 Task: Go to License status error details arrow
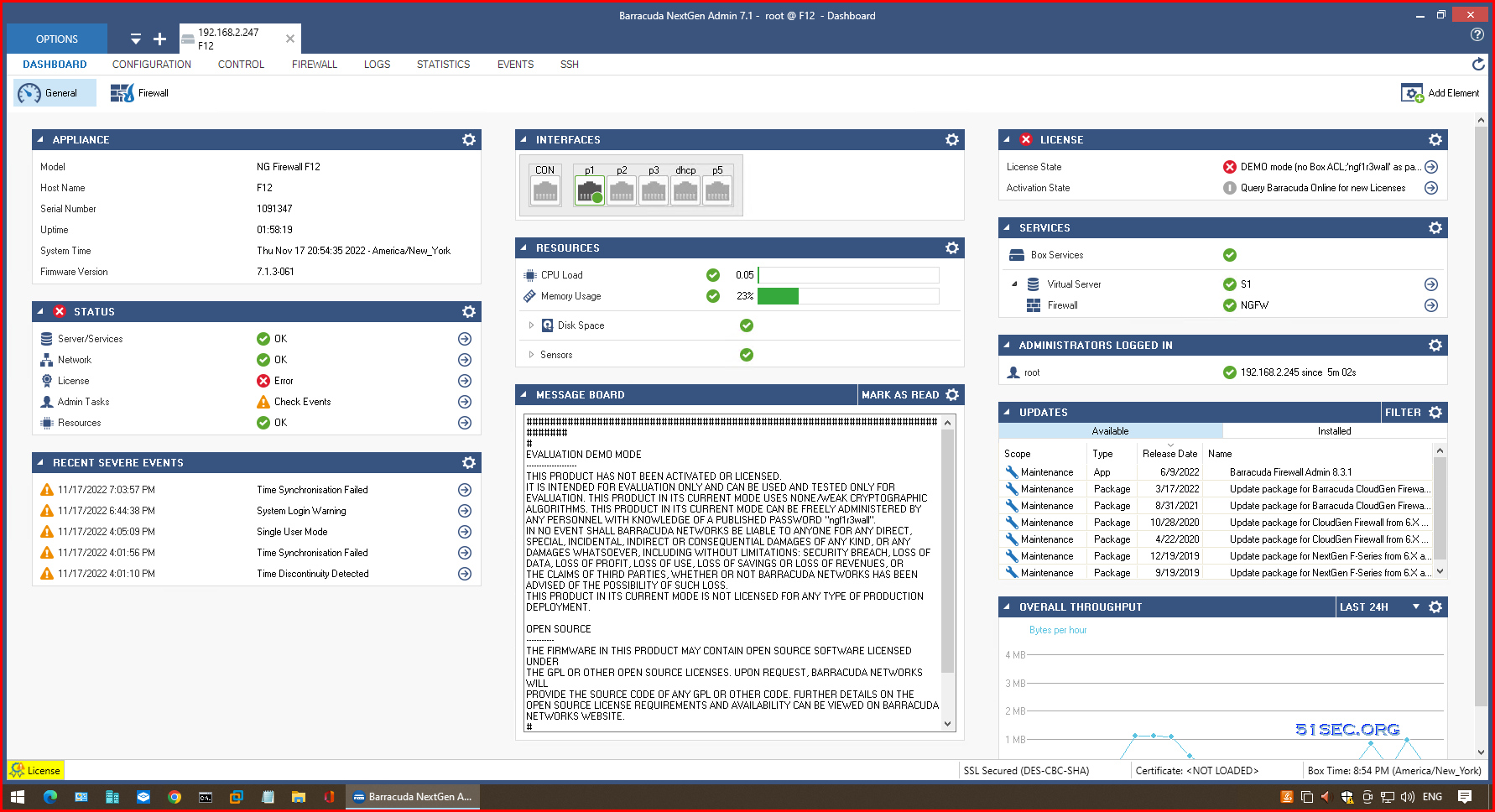coord(465,381)
